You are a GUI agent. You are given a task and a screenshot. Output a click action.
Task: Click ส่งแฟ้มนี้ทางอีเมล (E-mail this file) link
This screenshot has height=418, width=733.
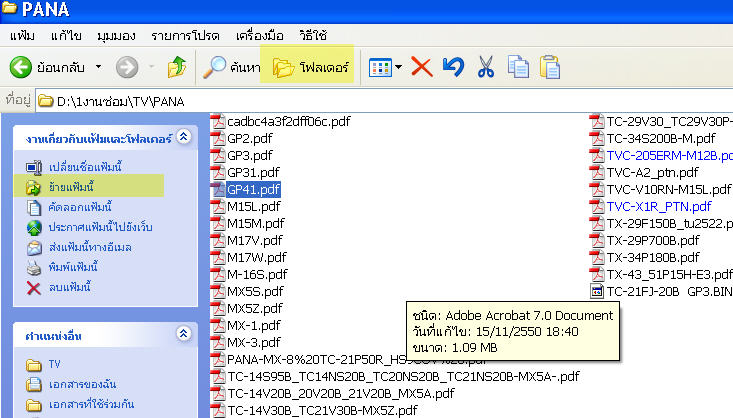click(x=90, y=247)
